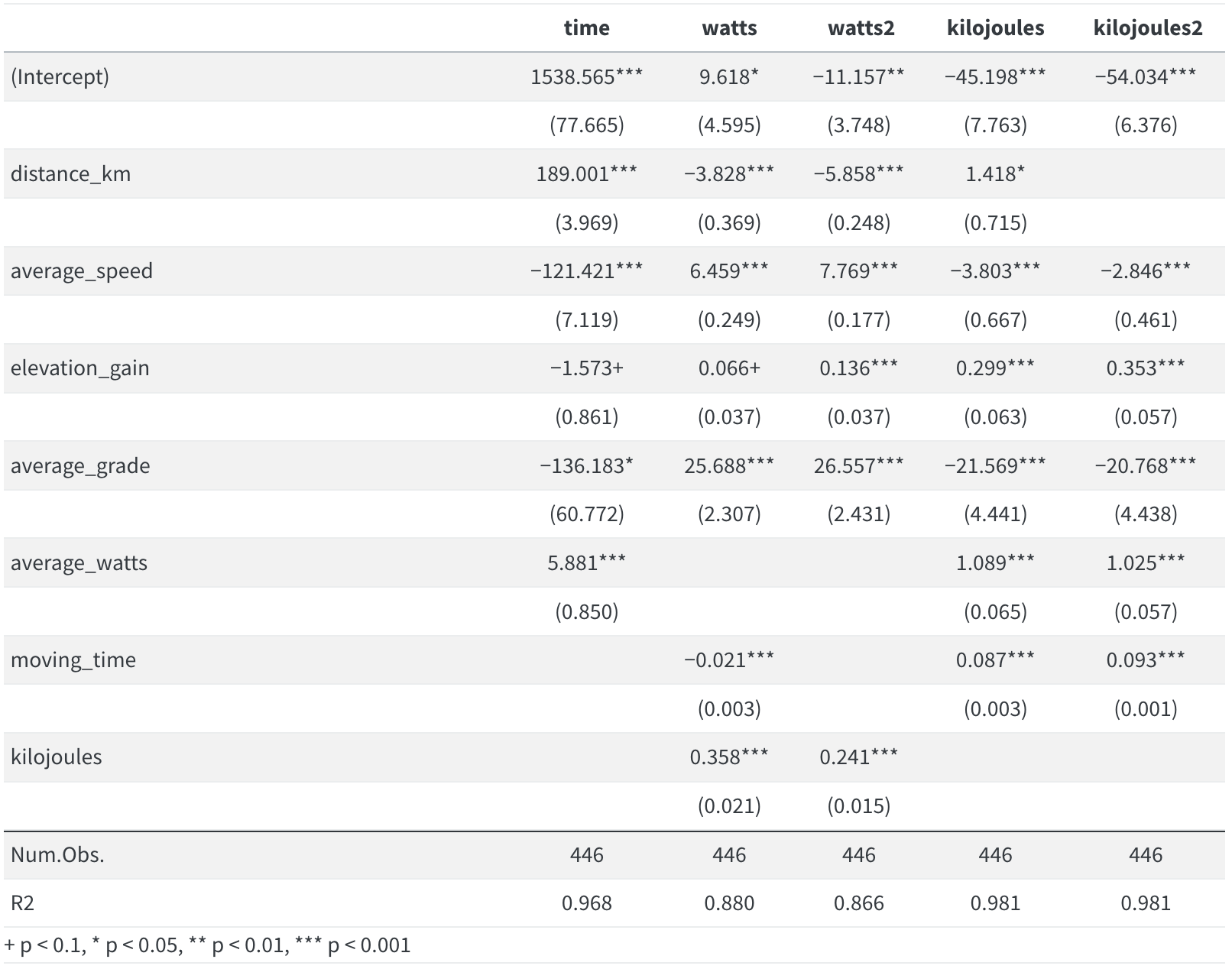This screenshot has height=969, width=1232.
Task: Click the intercept value 1538.565 cell
Action: [x=586, y=76]
